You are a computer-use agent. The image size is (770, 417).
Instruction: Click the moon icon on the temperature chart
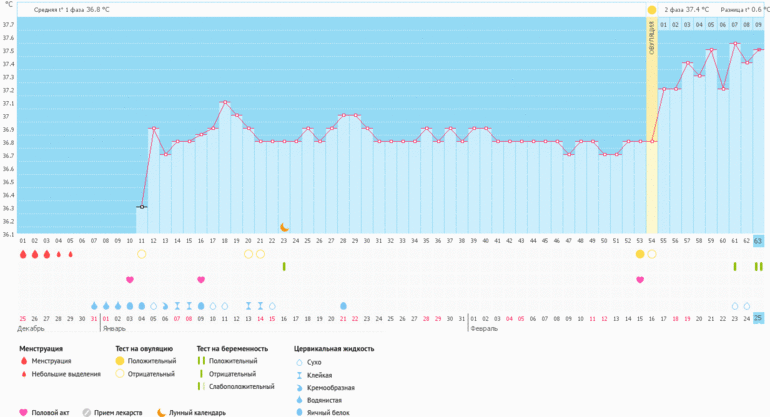point(284,228)
